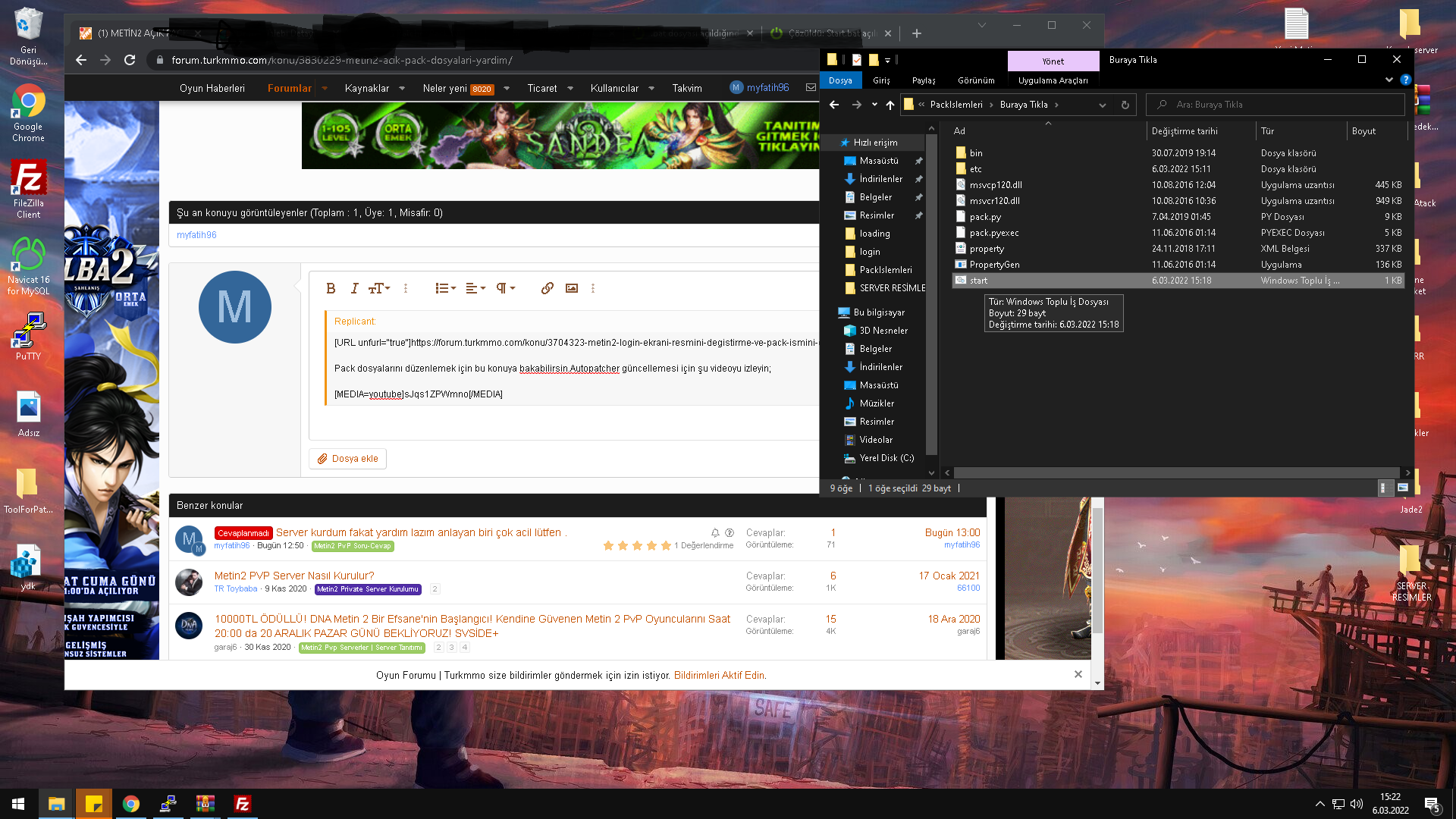This screenshot has height=819, width=1456.
Task: Open the list options dropdown in editor
Action: [x=445, y=288]
